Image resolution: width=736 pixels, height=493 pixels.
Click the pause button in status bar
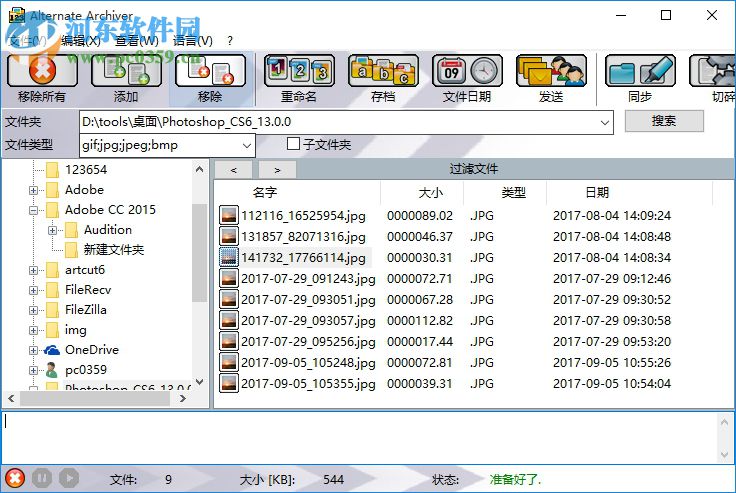[42, 478]
